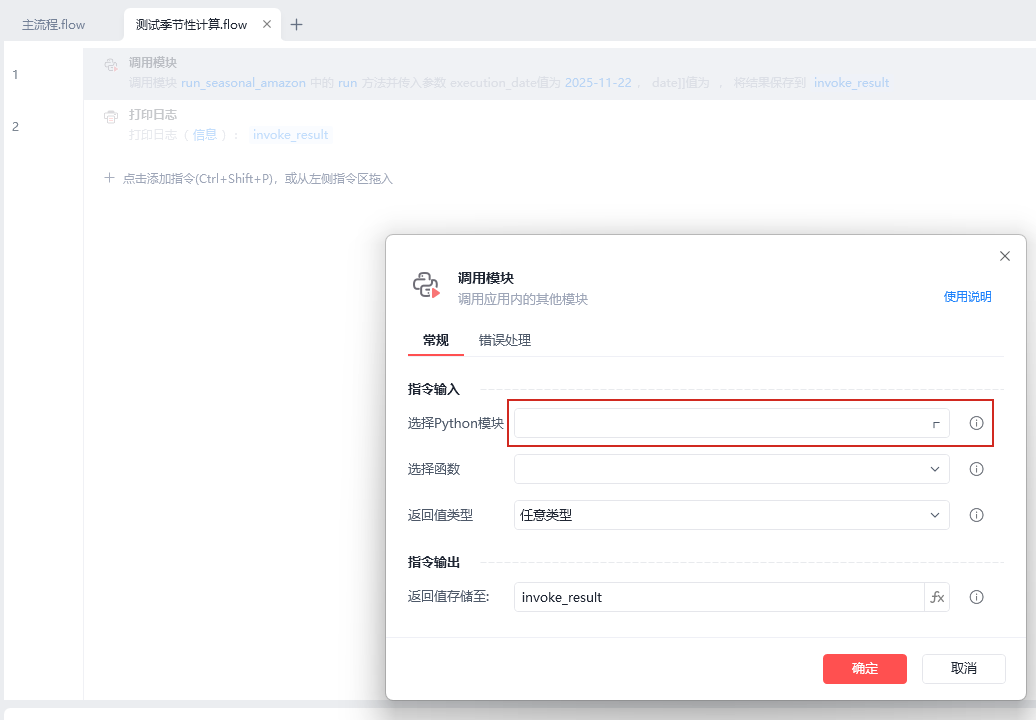Open the 返回值类型 dropdown showing 任意类型
The image size is (1036, 720).
(731, 516)
